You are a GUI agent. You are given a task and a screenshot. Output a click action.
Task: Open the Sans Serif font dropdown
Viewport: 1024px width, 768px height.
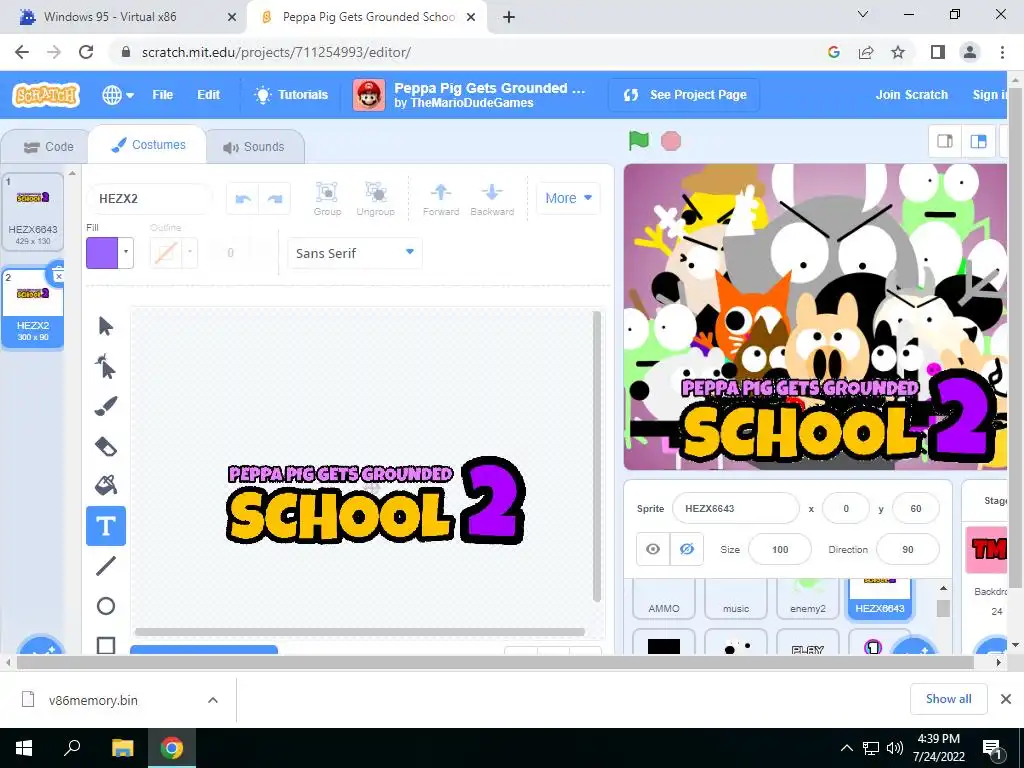(x=355, y=253)
